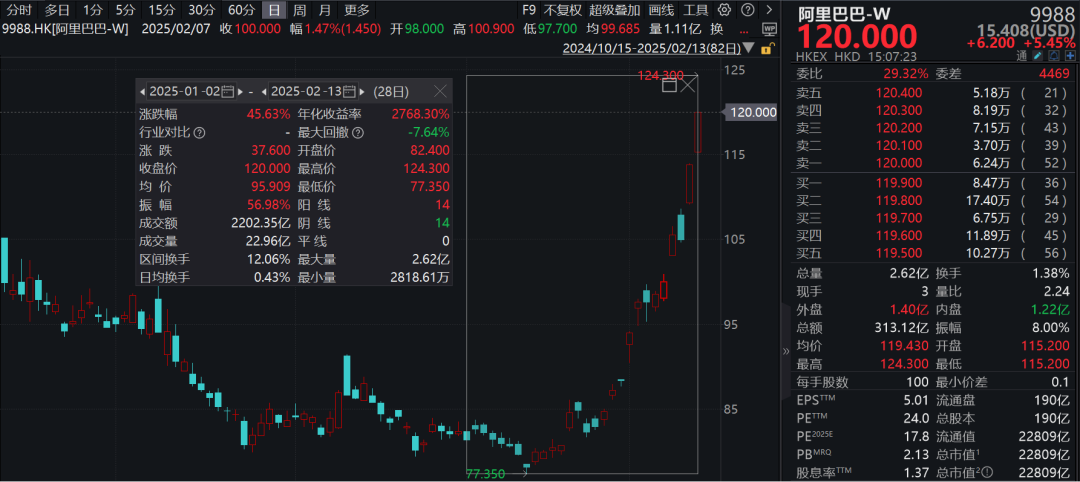The width and height of the screenshot is (1080, 482).
Task: Click the 年化收益率 value 2768.30%
Action: pos(420,114)
